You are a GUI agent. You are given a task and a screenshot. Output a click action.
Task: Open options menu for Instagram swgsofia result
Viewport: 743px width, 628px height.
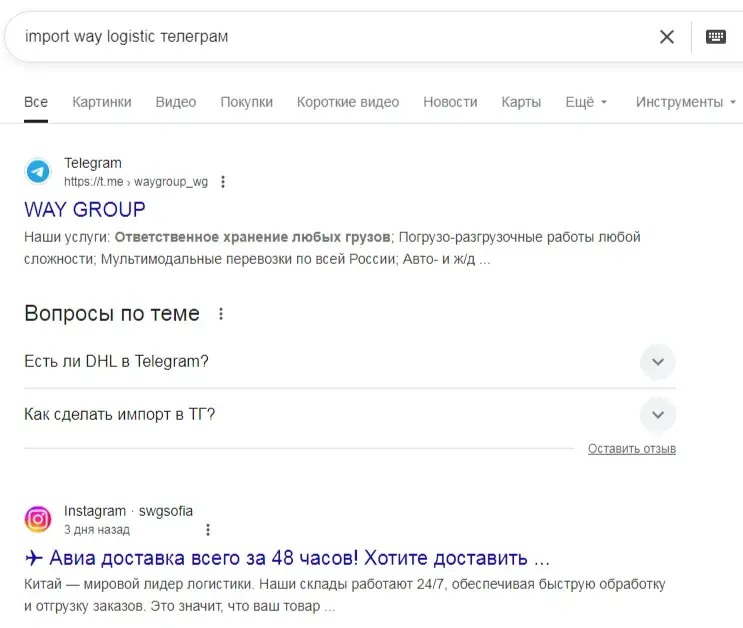click(208, 529)
